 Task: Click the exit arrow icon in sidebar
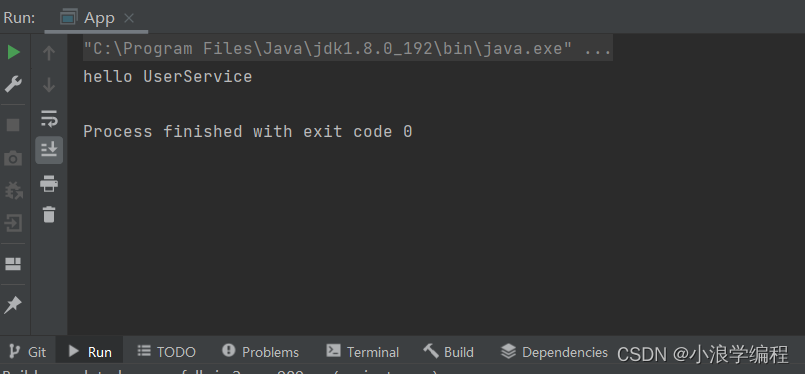(x=13, y=223)
